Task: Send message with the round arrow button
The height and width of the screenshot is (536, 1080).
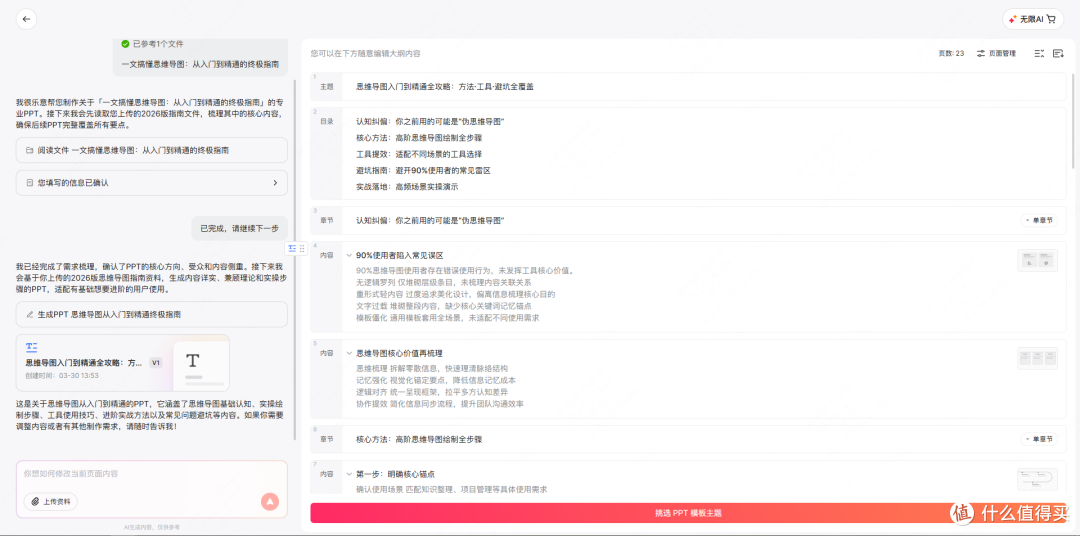Action: click(270, 502)
